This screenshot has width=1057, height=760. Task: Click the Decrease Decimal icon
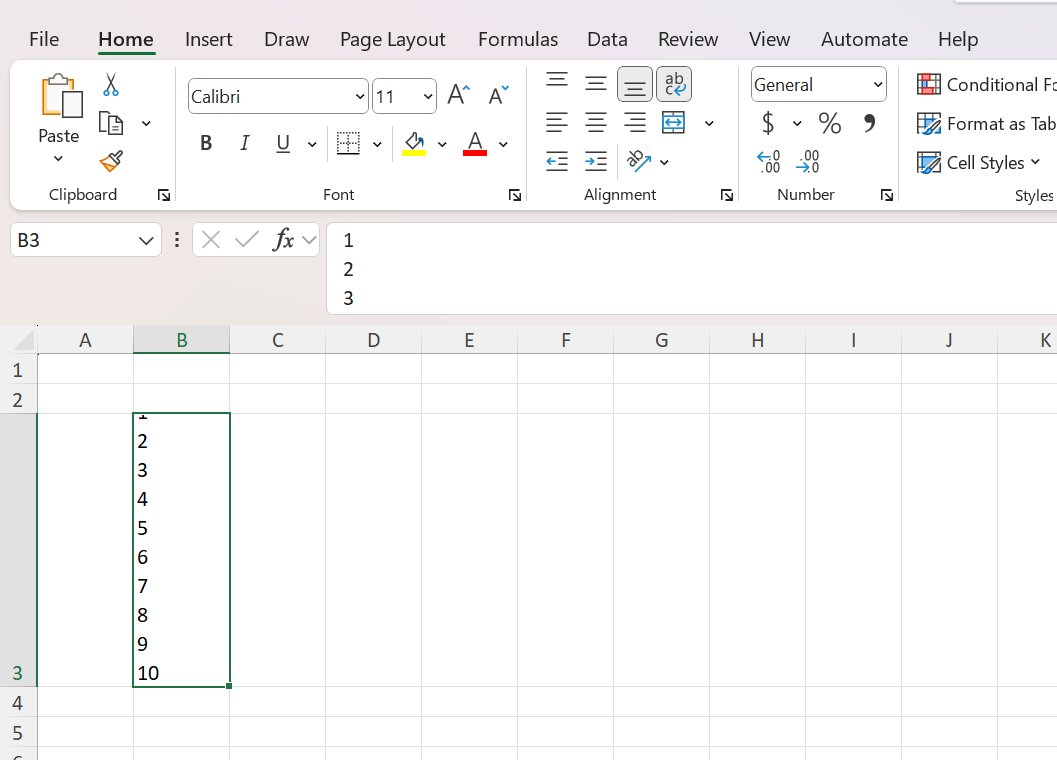click(808, 161)
